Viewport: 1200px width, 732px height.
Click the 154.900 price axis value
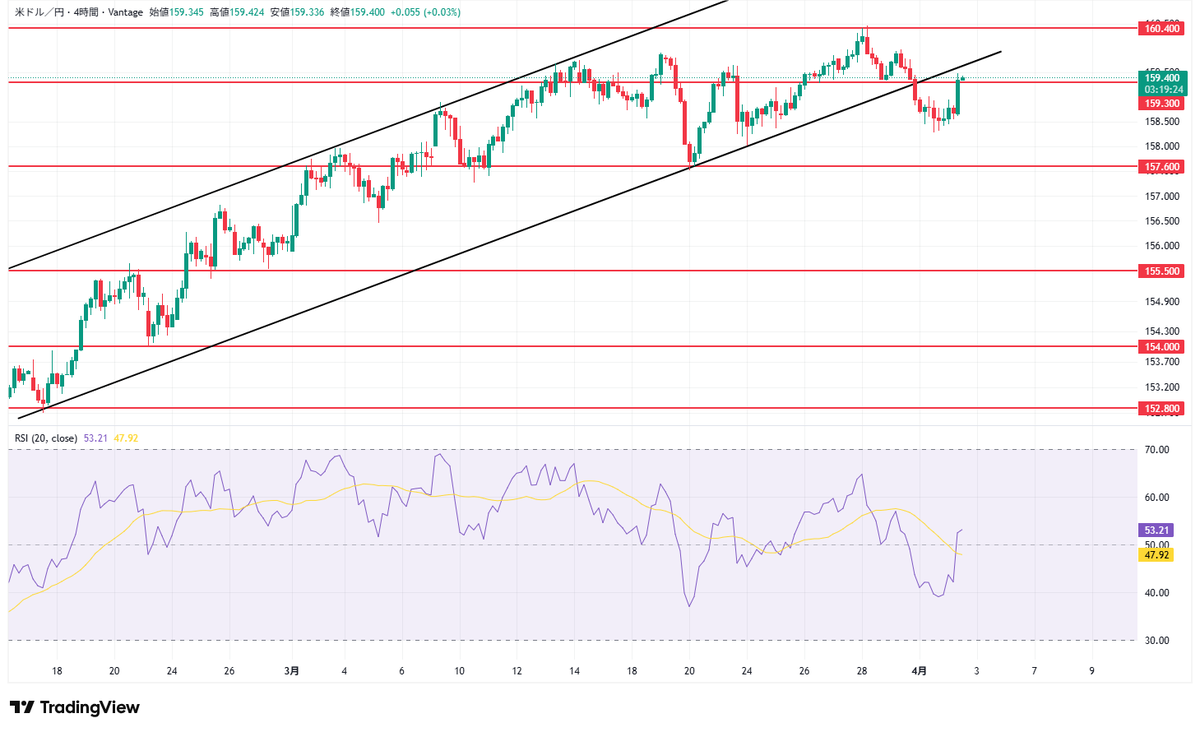pyautogui.click(x=1162, y=302)
